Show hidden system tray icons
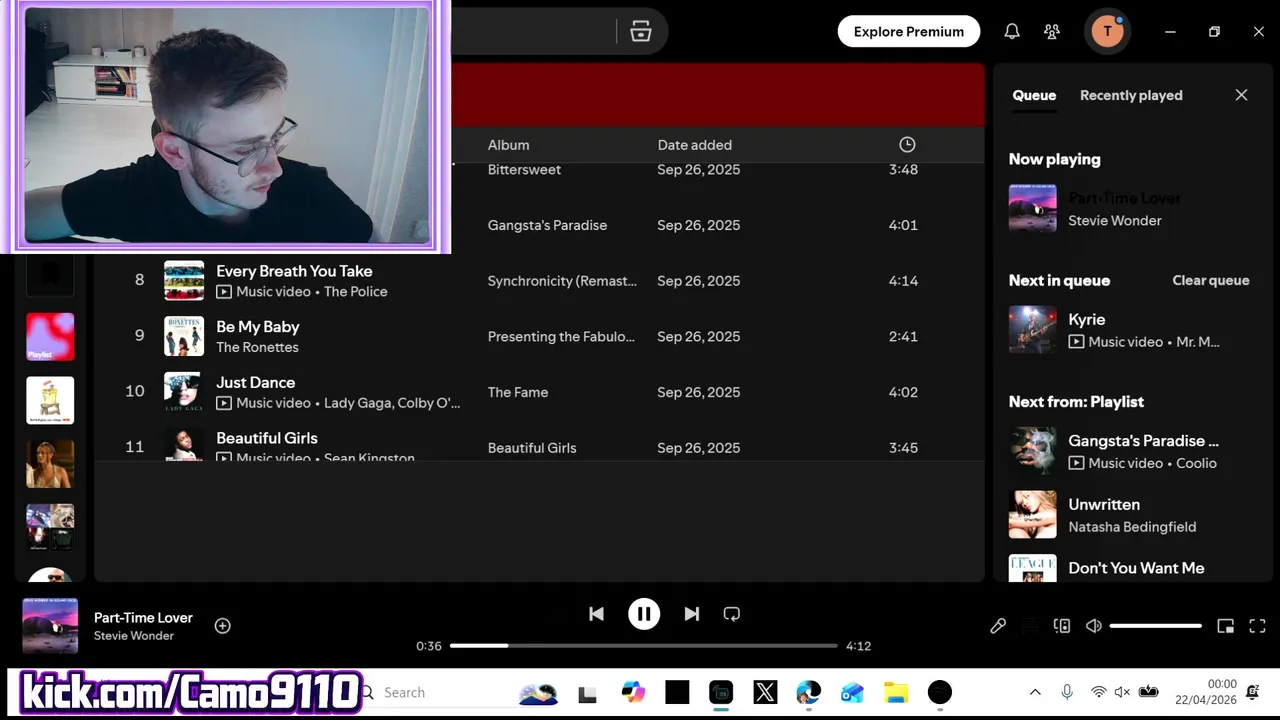The width and height of the screenshot is (1280, 720). tap(1035, 692)
